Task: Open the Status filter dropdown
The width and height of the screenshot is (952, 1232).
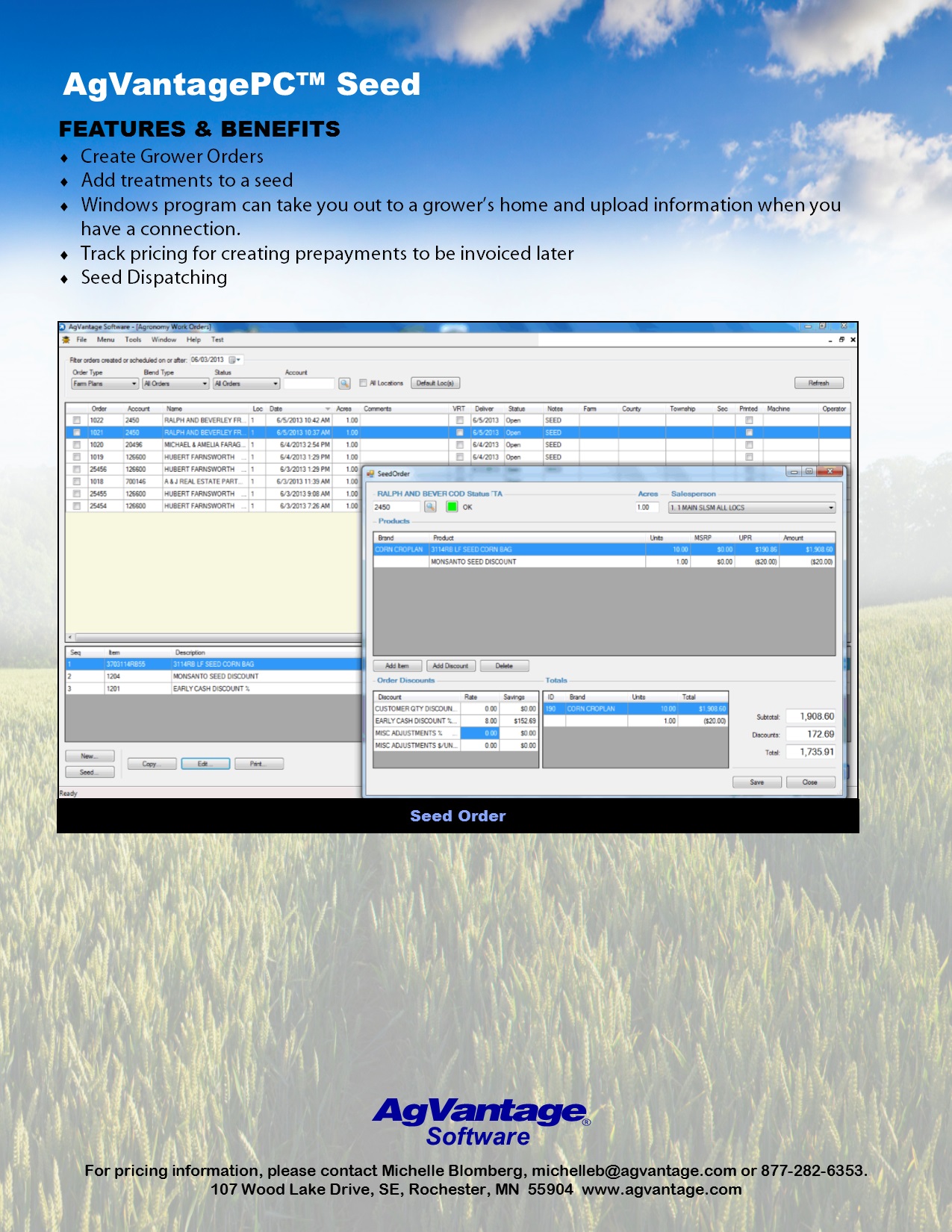Action: (x=246, y=384)
